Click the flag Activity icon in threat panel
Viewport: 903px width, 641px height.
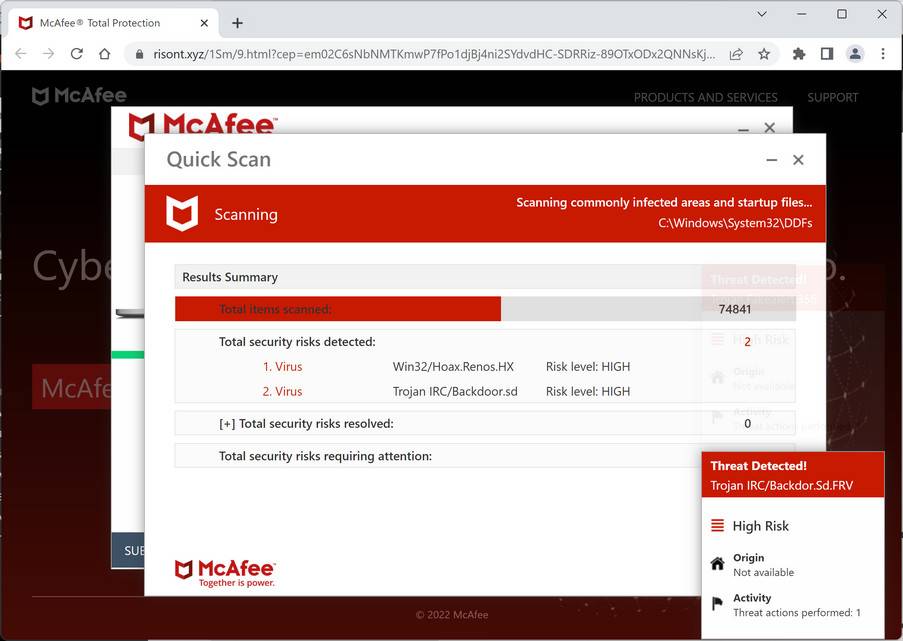pyautogui.click(x=717, y=603)
